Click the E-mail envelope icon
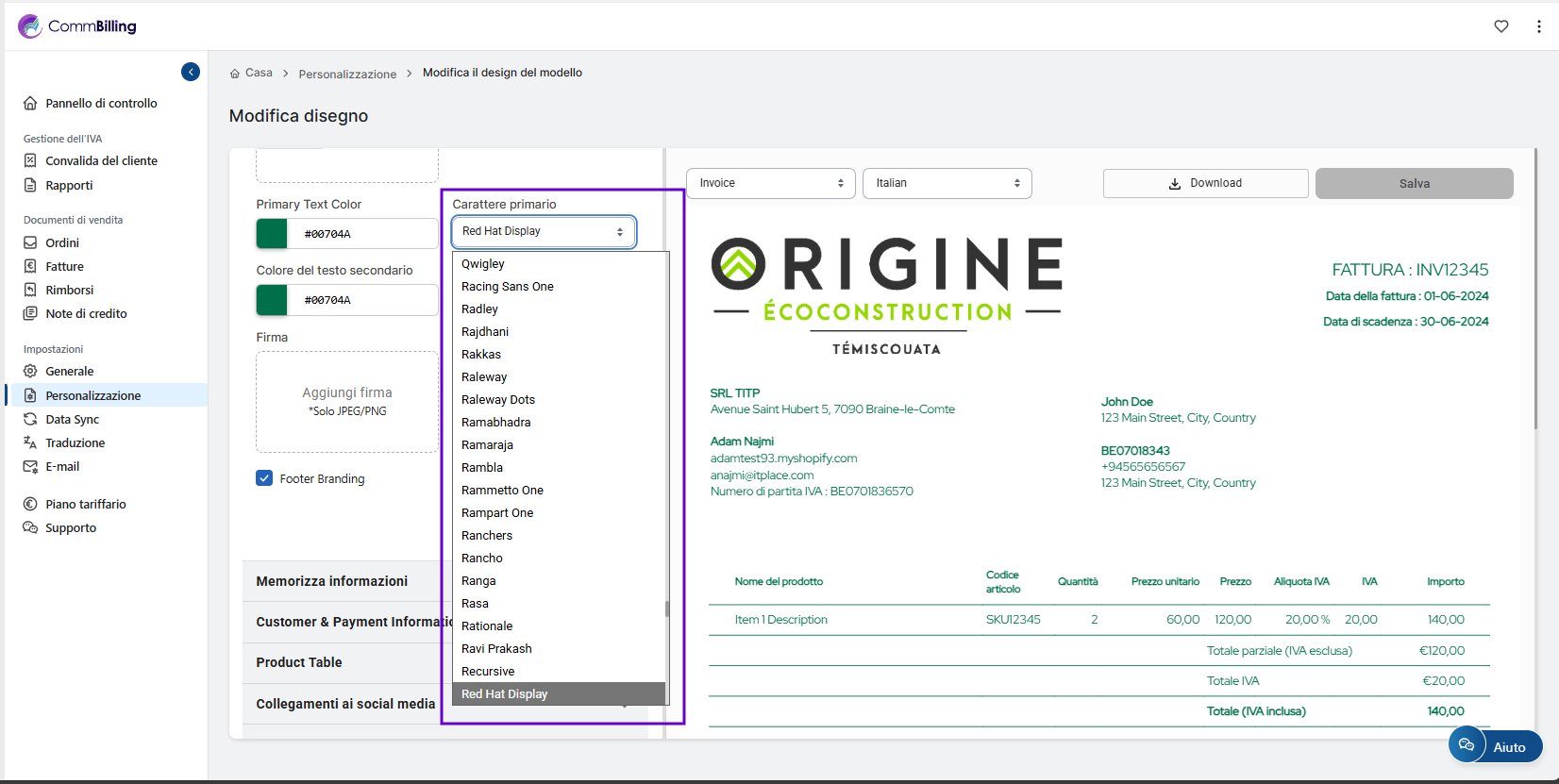 click(30, 466)
